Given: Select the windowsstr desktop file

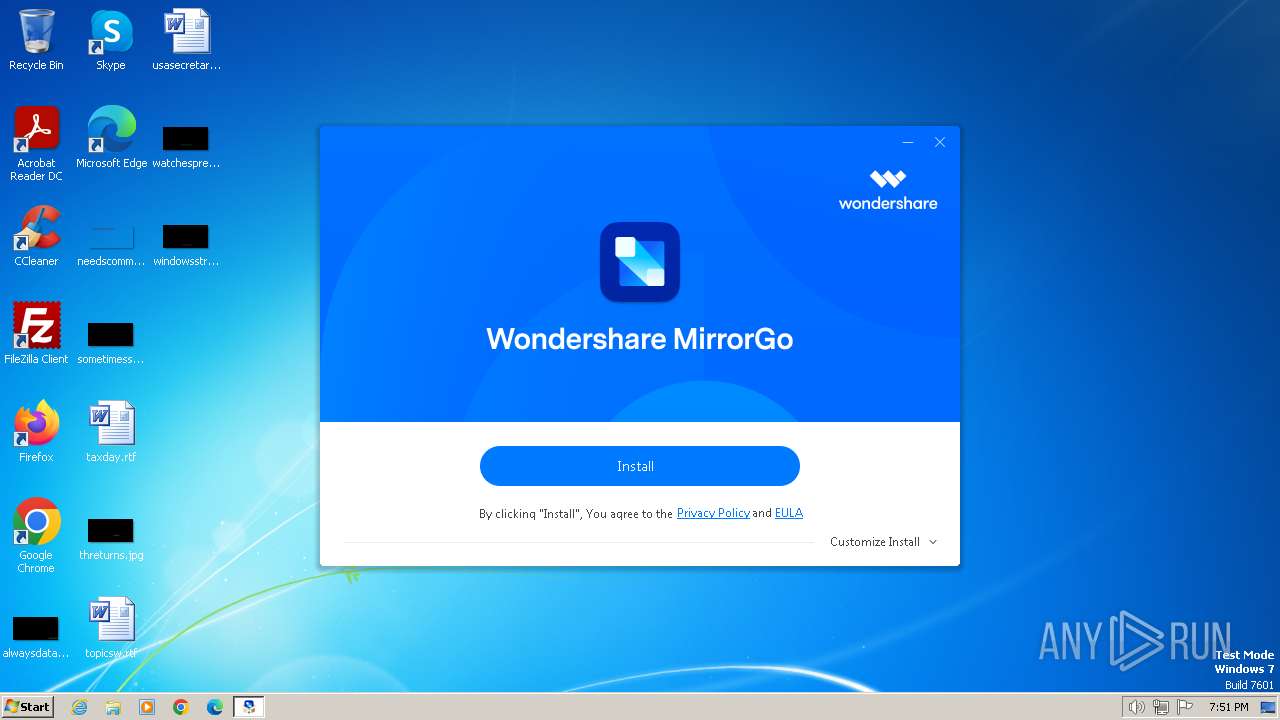Looking at the screenshot, I should click(x=186, y=244).
